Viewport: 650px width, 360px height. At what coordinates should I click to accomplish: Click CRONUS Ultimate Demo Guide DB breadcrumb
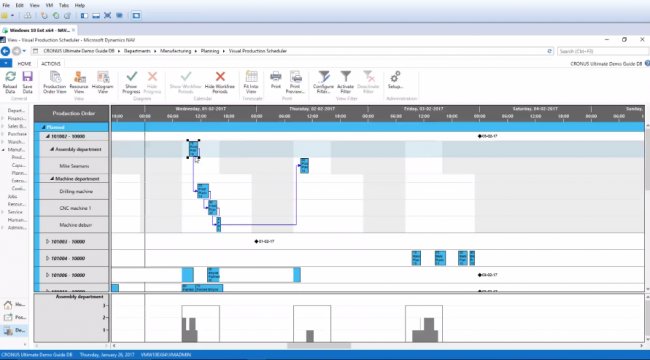(x=79, y=51)
